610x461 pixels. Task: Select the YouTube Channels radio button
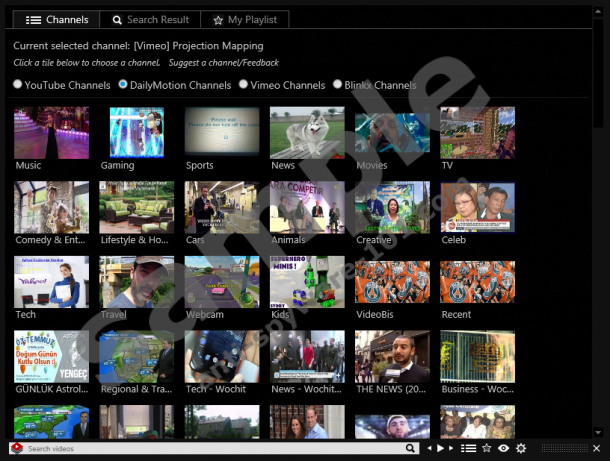click(18, 85)
